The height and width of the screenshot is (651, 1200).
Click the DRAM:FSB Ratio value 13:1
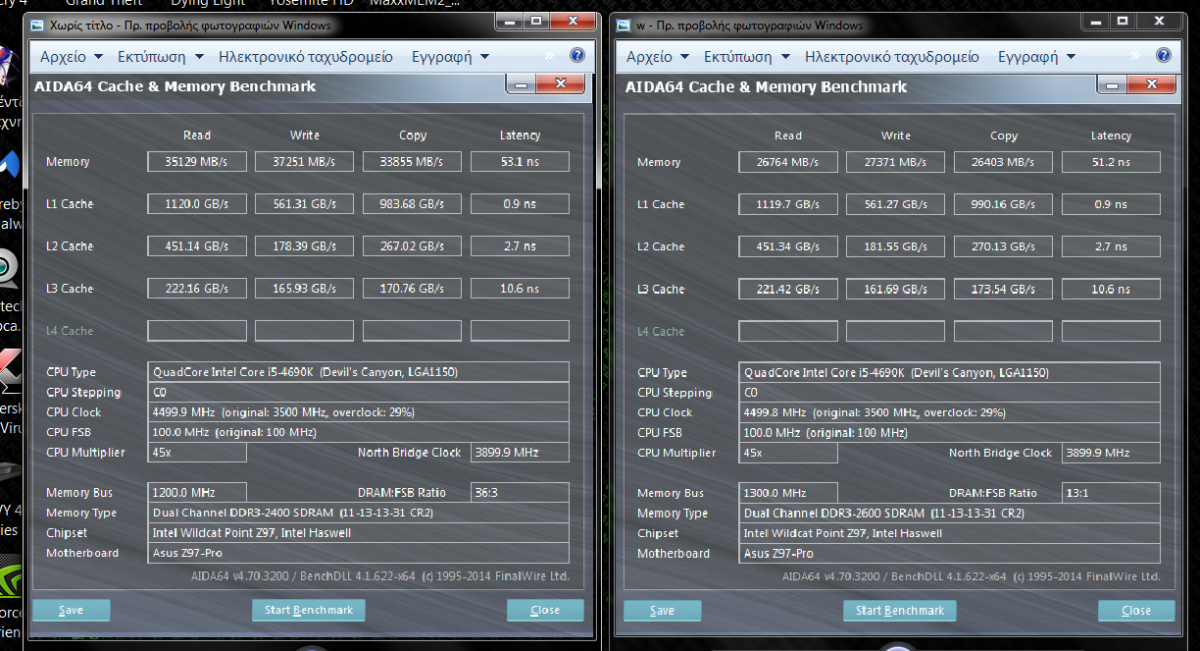point(1112,493)
